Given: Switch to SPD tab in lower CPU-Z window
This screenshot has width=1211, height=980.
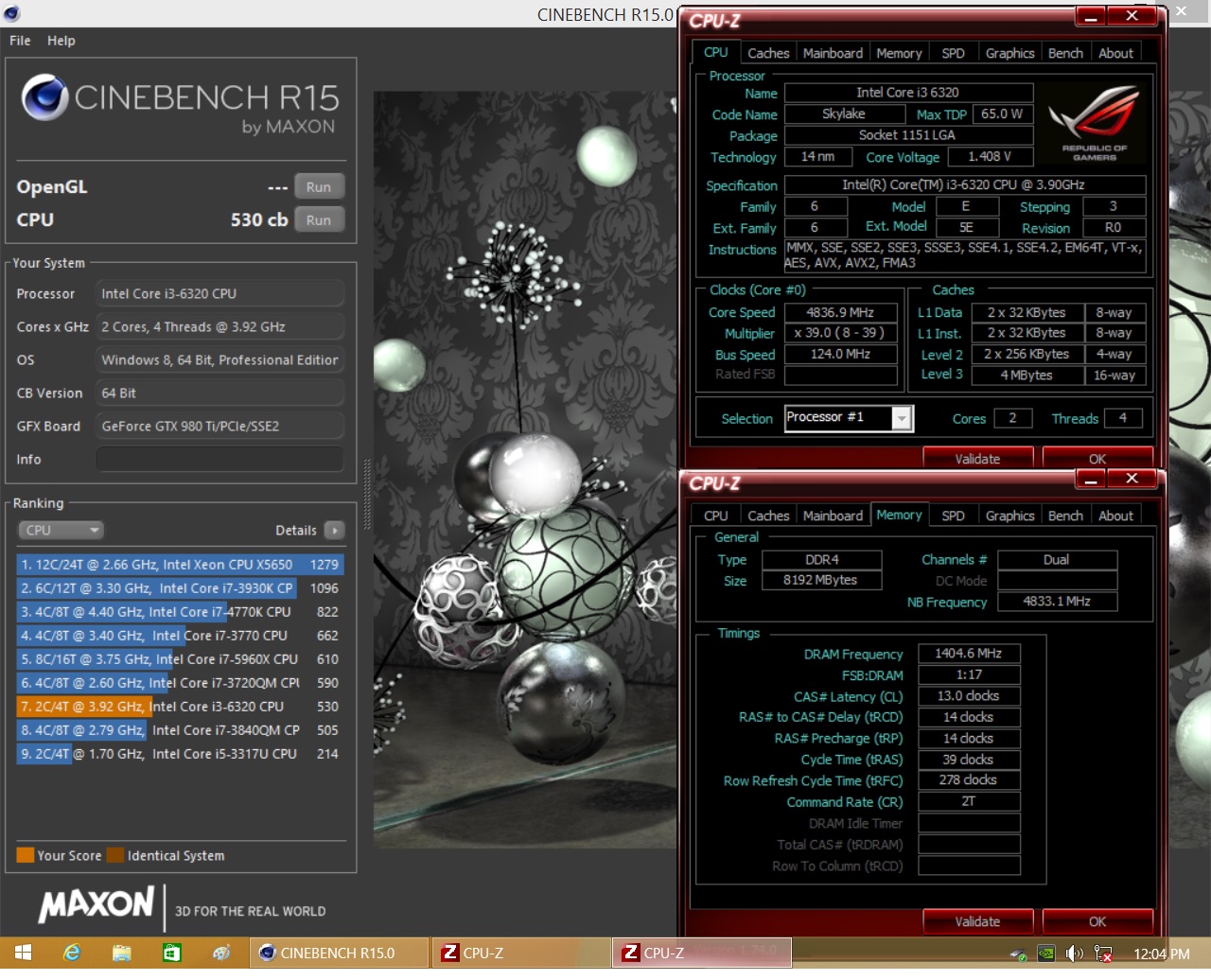Looking at the screenshot, I should 954,516.
